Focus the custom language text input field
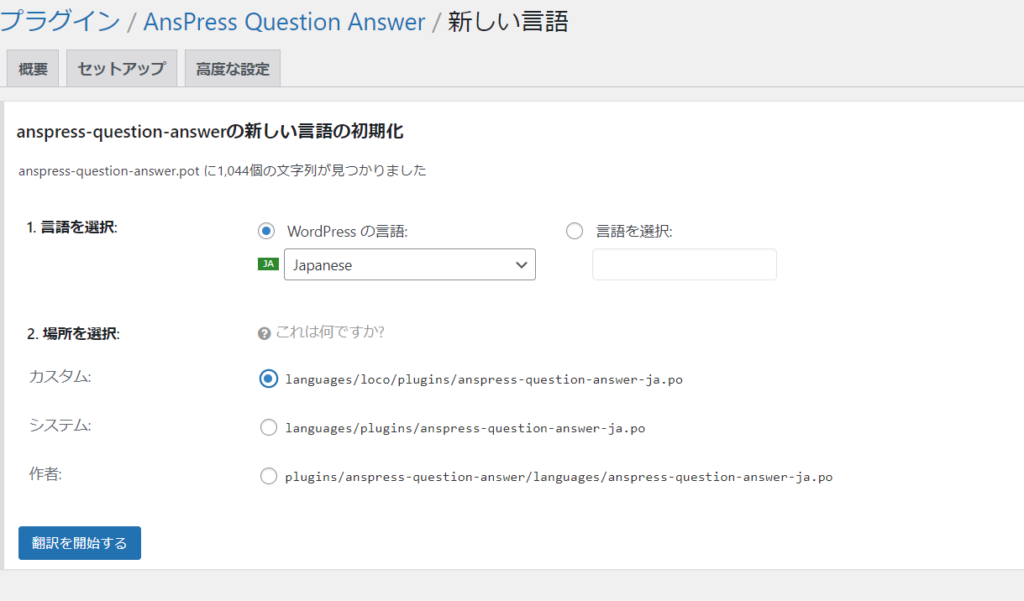1024x601 pixels. (684, 265)
